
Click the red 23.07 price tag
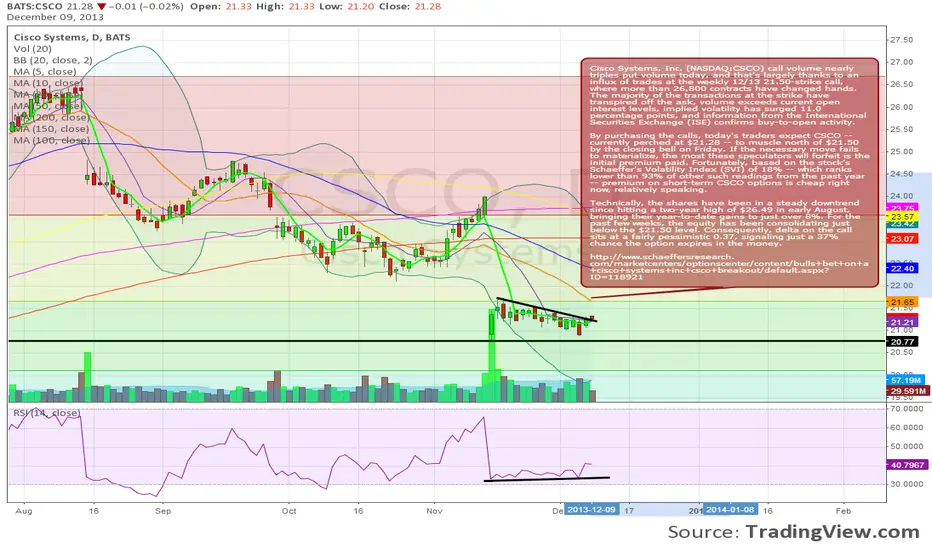pos(903,238)
